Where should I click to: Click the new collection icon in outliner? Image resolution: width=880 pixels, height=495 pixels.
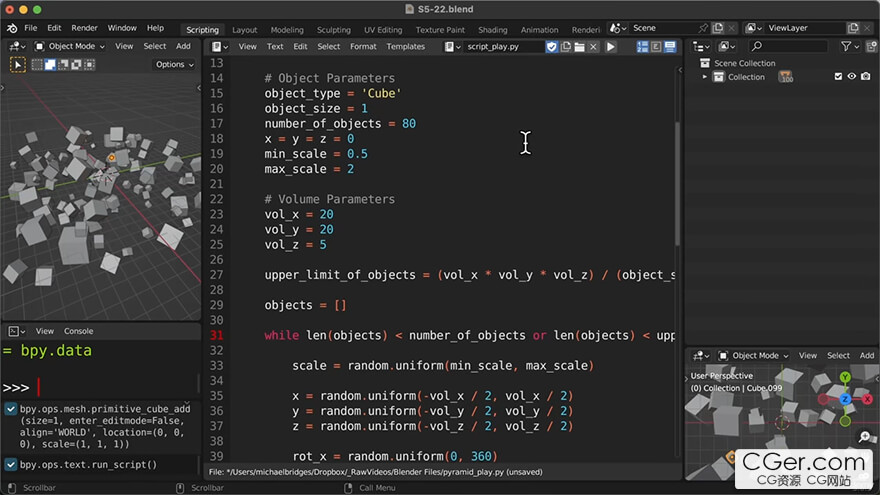coord(872,47)
